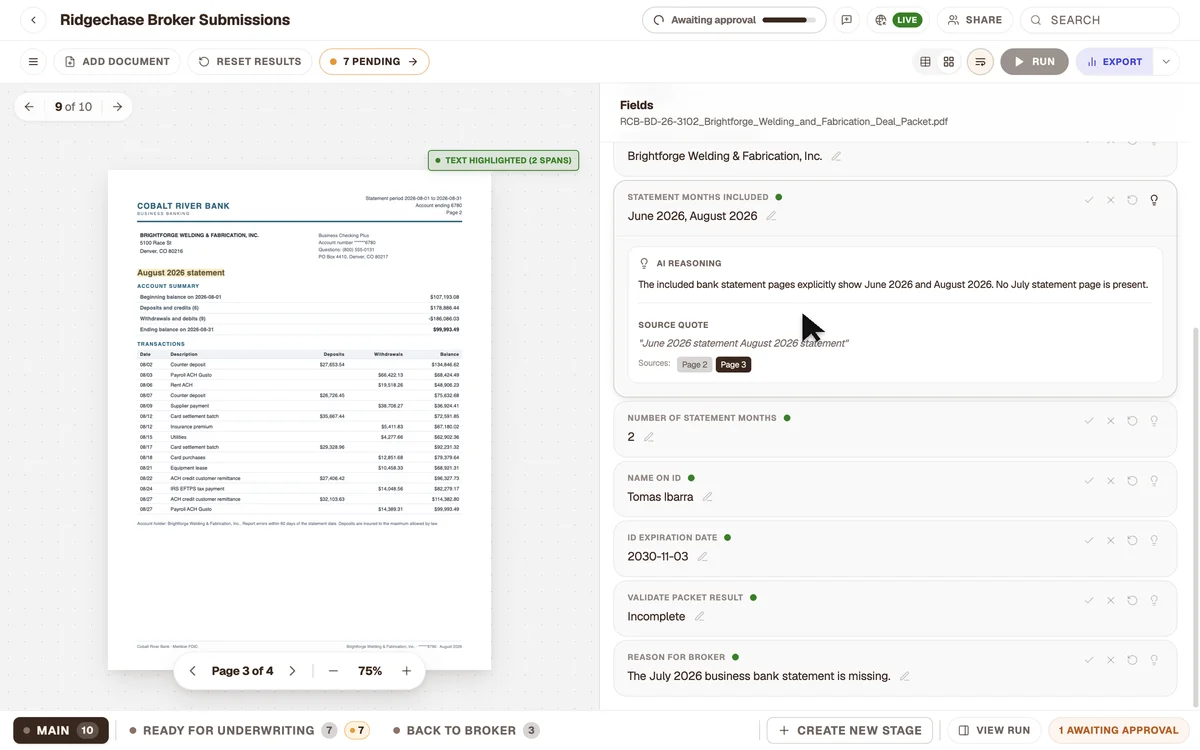Open the Back to Broker stage
Image resolution: width=1200 pixels, height=750 pixels.
click(x=466, y=730)
